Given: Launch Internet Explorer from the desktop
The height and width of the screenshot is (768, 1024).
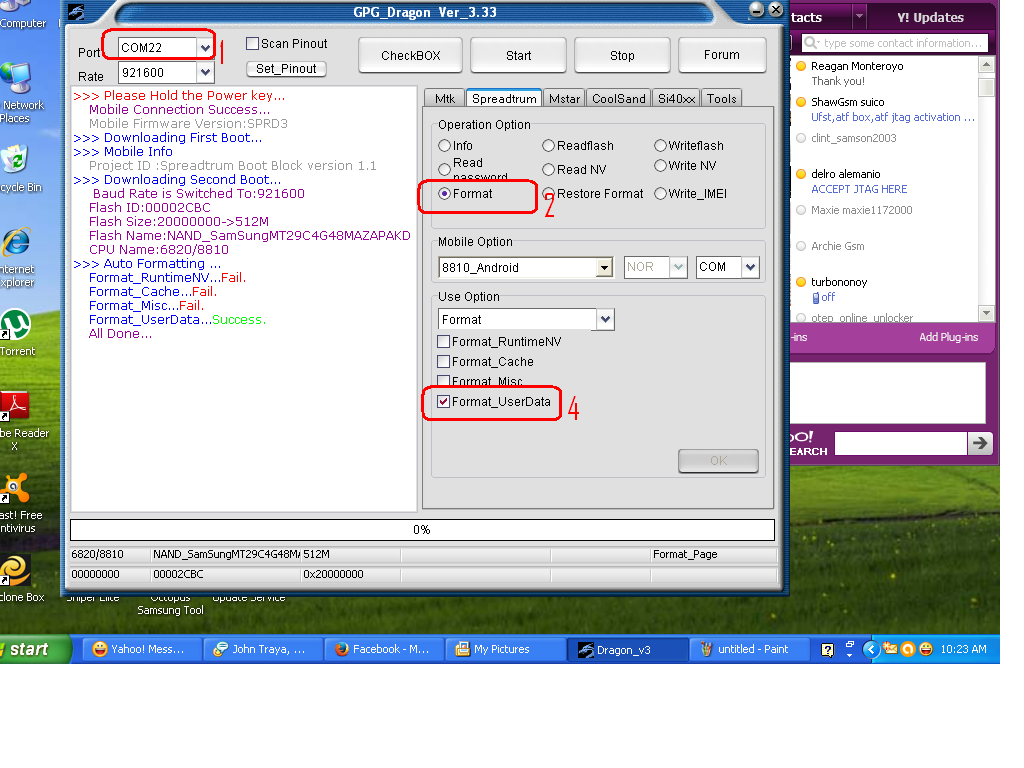Looking at the screenshot, I should pos(17,258).
